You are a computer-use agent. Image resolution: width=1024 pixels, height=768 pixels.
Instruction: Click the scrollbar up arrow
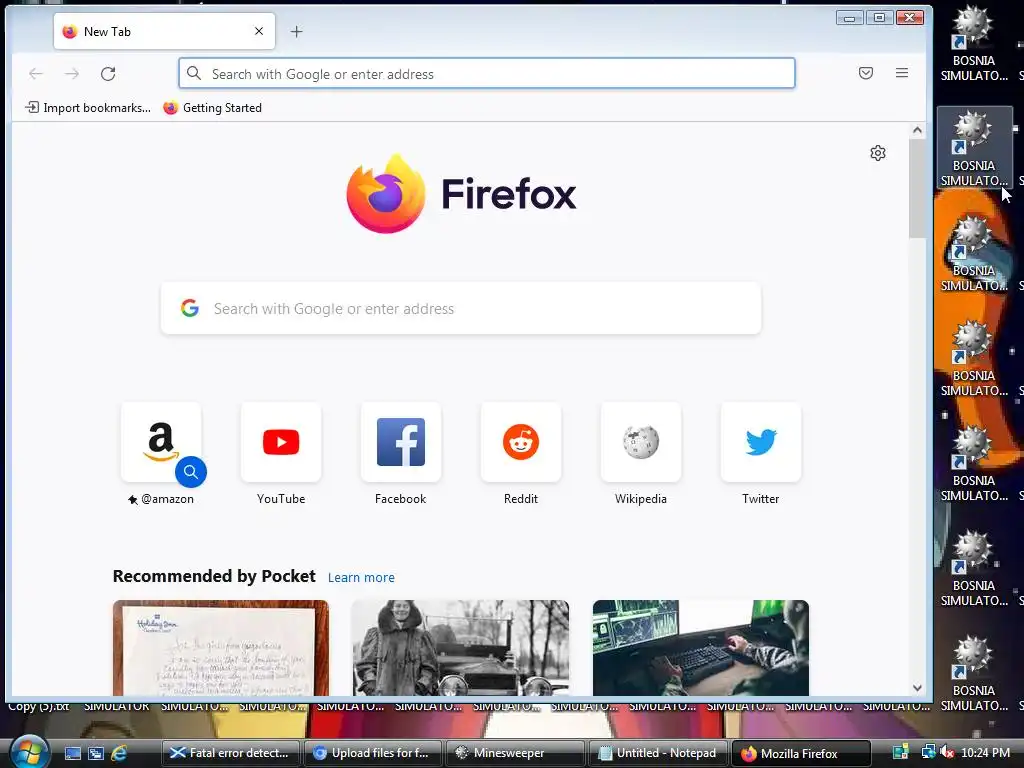pos(917,130)
